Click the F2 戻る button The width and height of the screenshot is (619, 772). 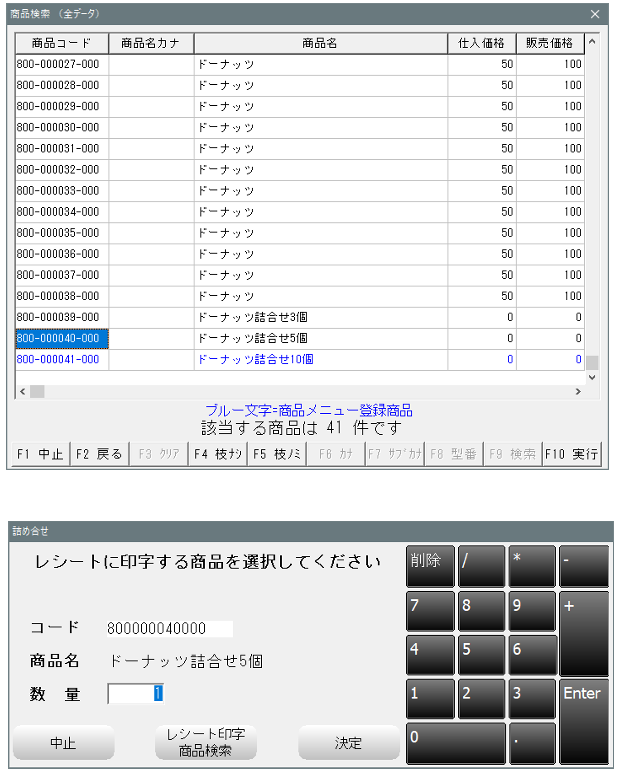pos(98,454)
